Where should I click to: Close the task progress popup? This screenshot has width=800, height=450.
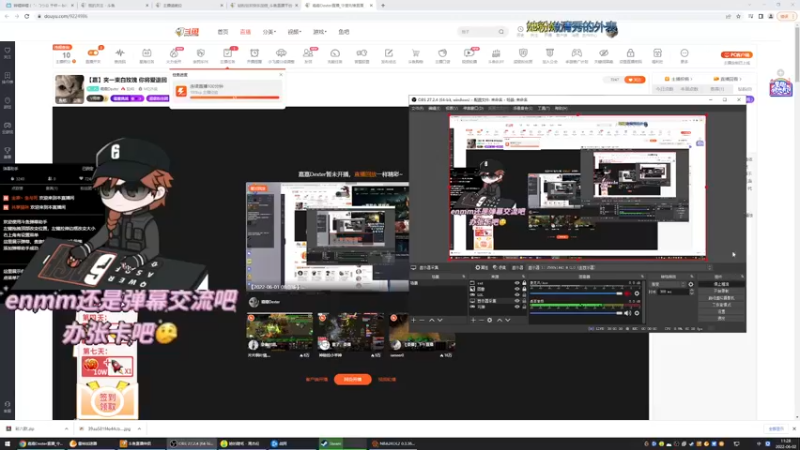pyautogui.click(x=281, y=74)
